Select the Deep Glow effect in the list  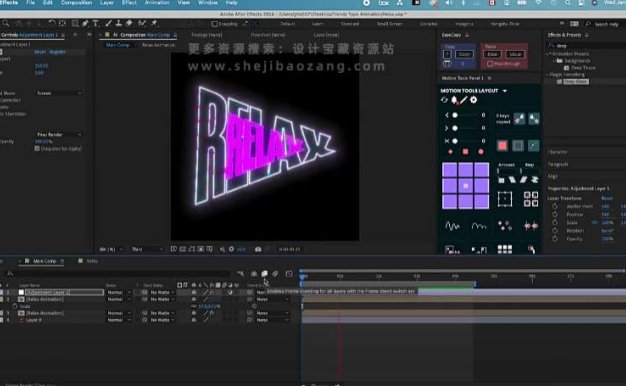(x=576, y=81)
